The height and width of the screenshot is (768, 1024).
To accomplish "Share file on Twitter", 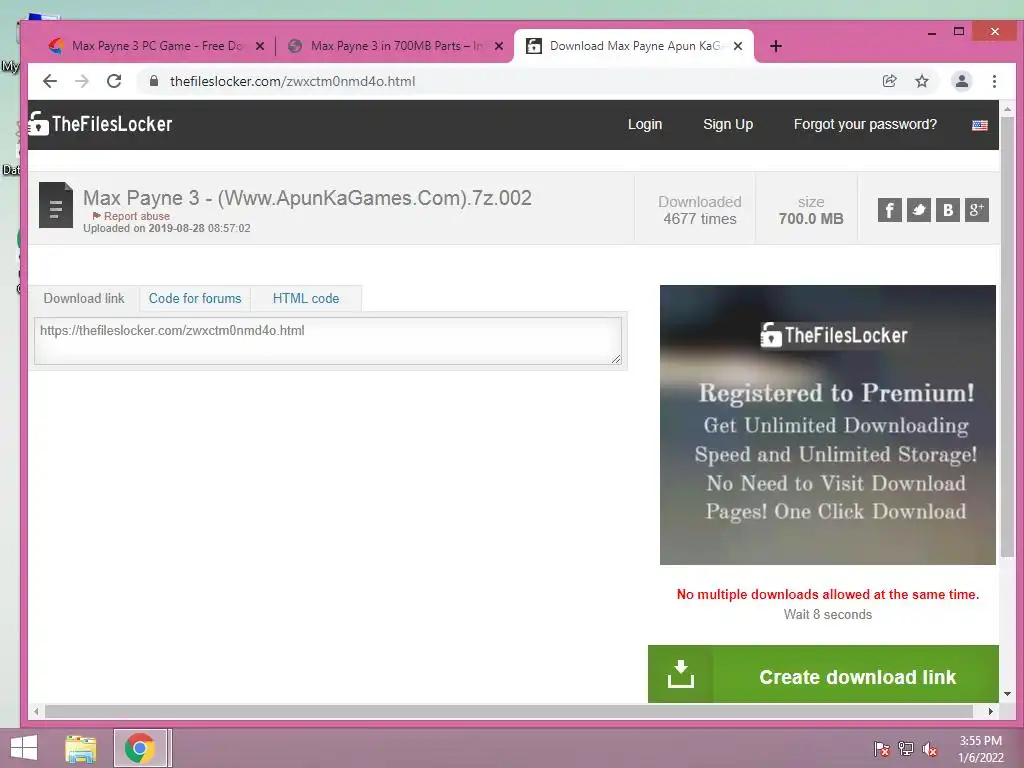I will click(x=919, y=210).
